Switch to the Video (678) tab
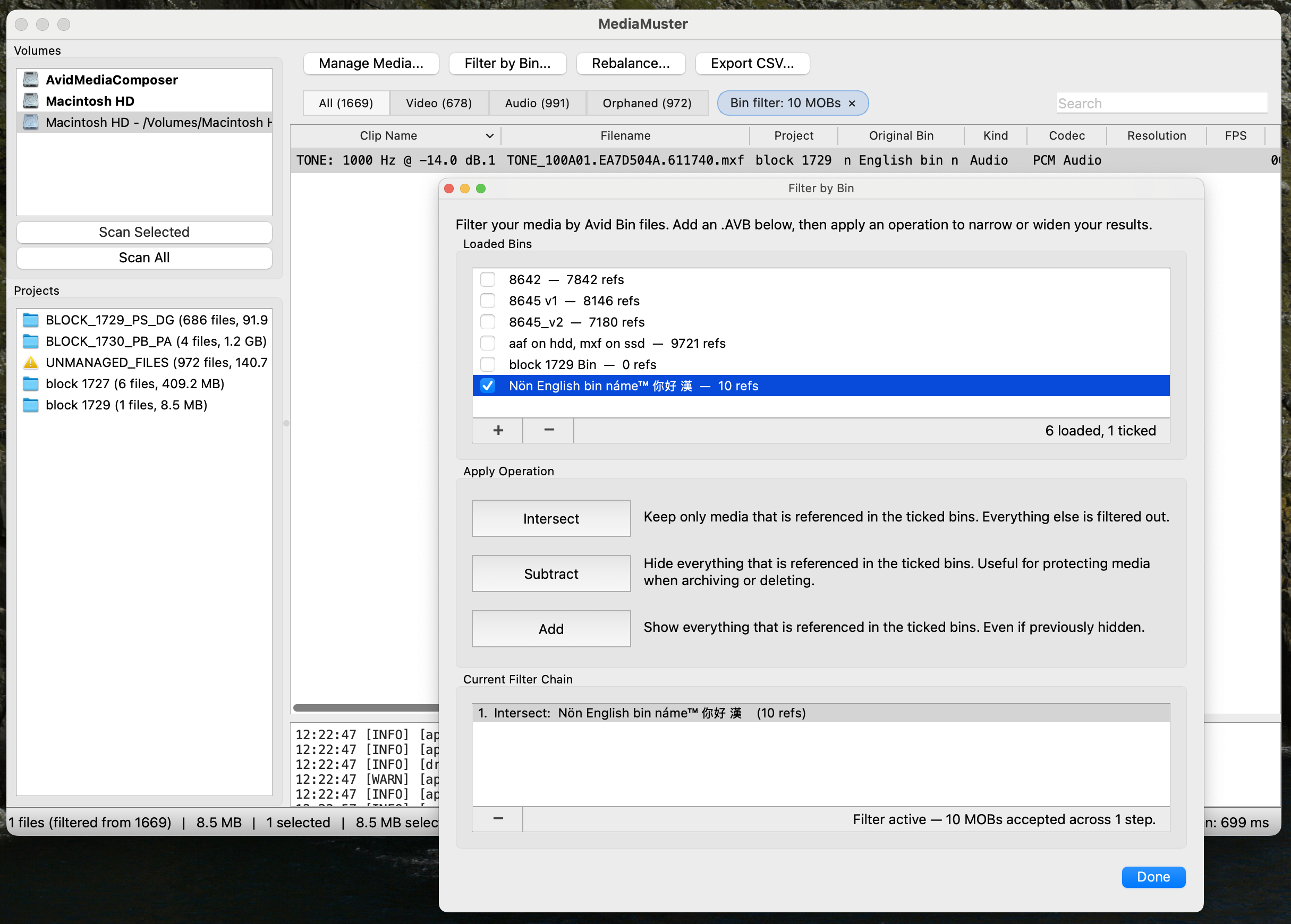This screenshot has height=924, width=1291. click(x=439, y=103)
